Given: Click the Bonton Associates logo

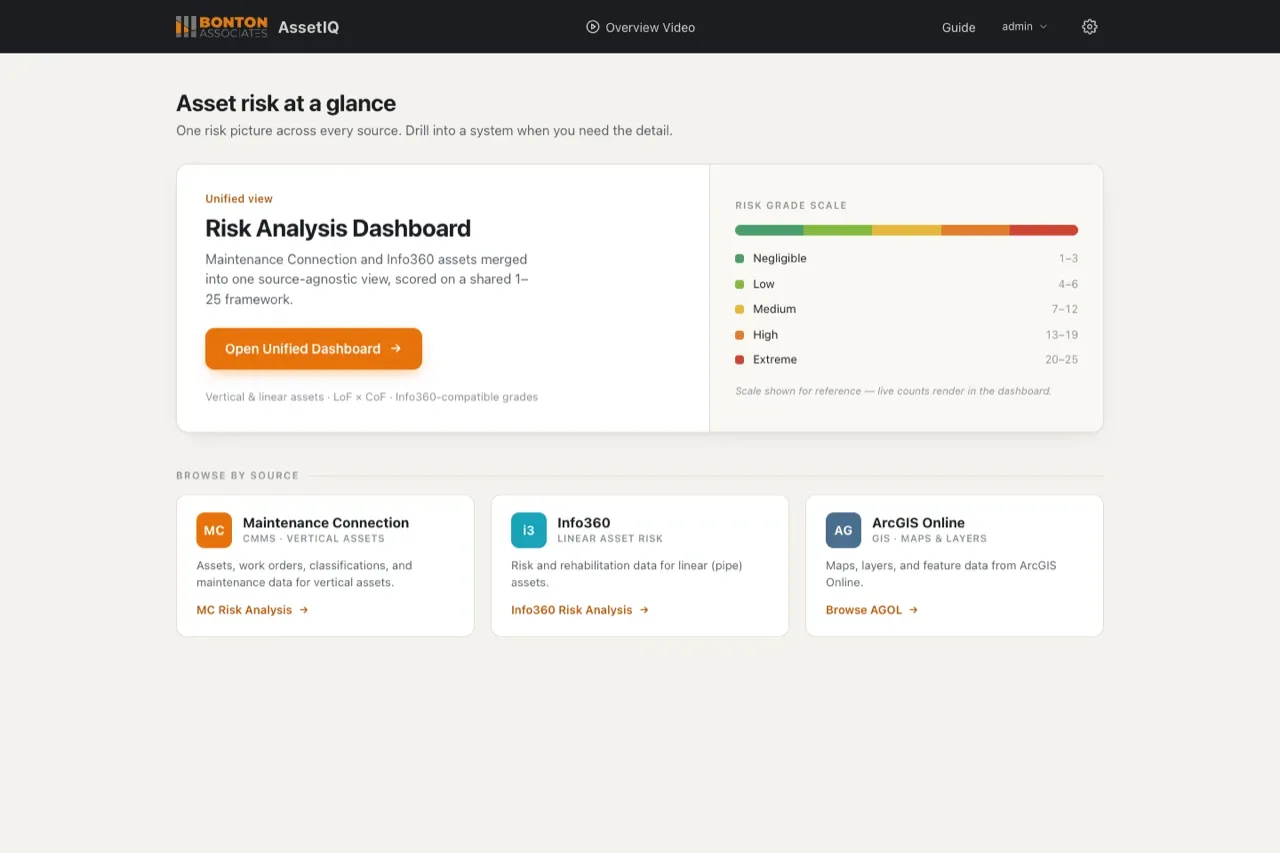Looking at the screenshot, I should coord(222,27).
